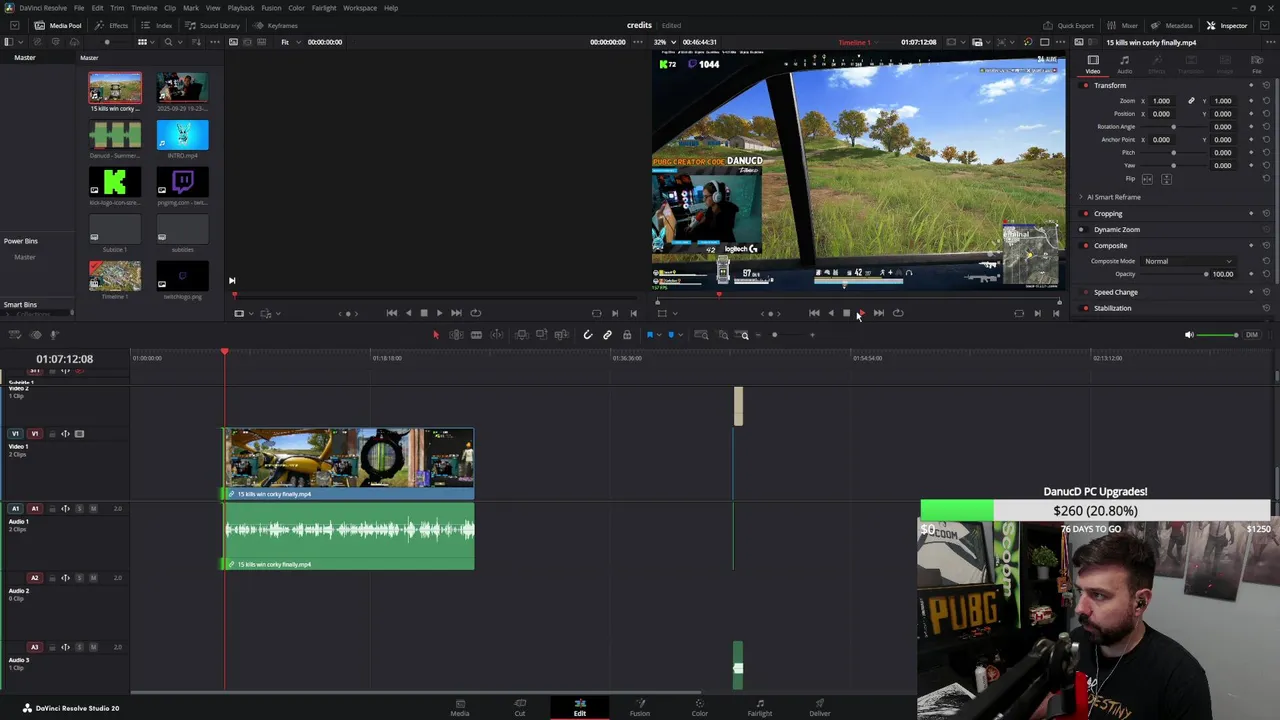
Task: Open the Workspace menu
Action: [360, 8]
